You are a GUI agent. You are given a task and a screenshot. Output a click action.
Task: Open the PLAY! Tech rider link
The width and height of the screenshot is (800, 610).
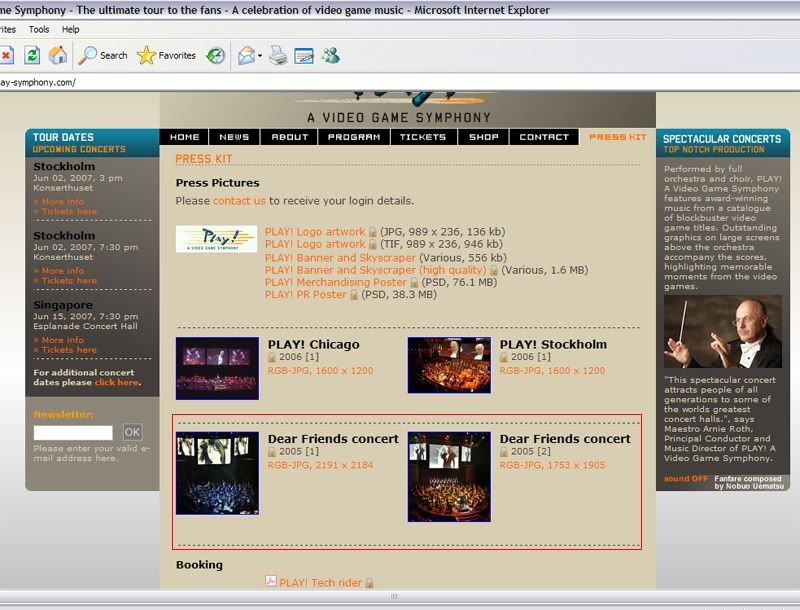[x=320, y=582]
